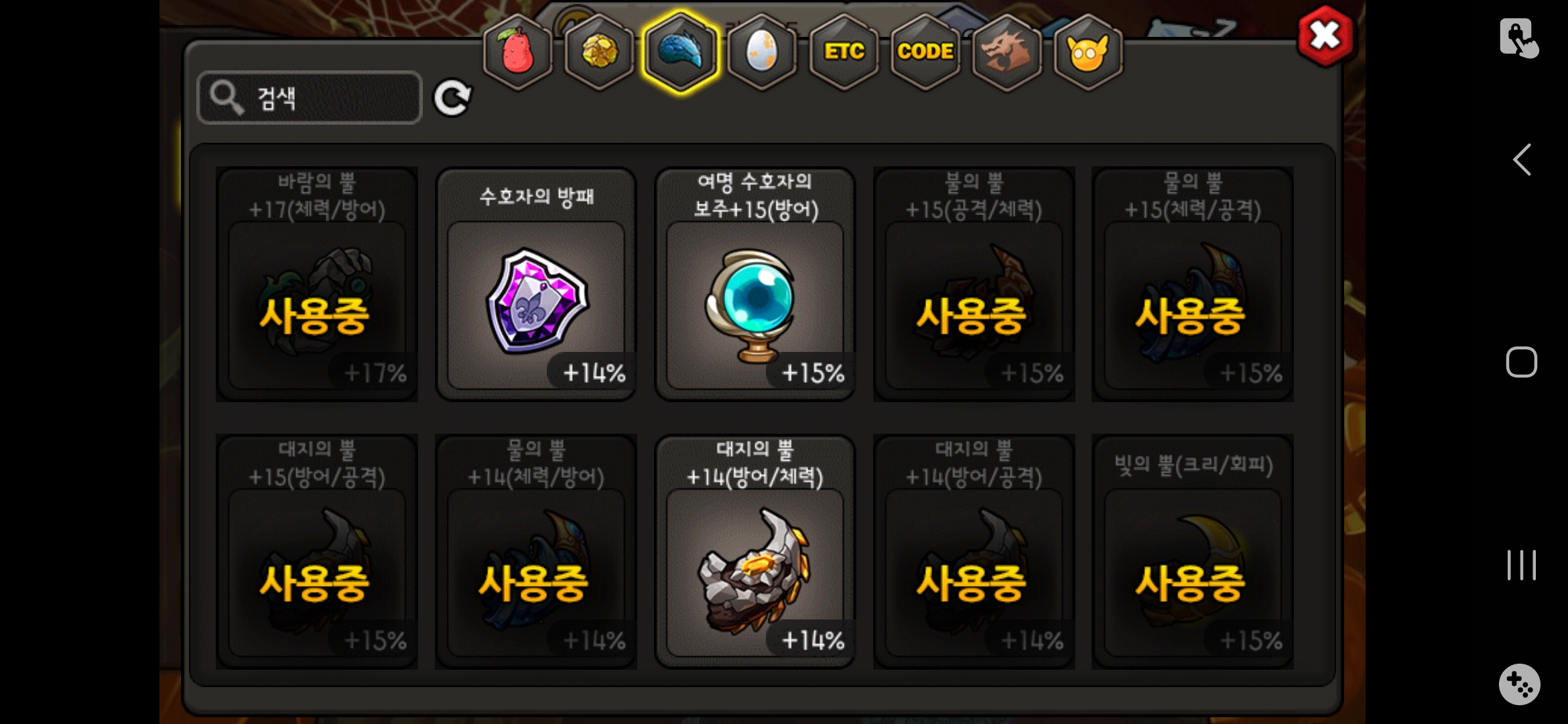Close the inventory with red X button
The height and width of the screenshot is (724, 1568).
(1325, 36)
